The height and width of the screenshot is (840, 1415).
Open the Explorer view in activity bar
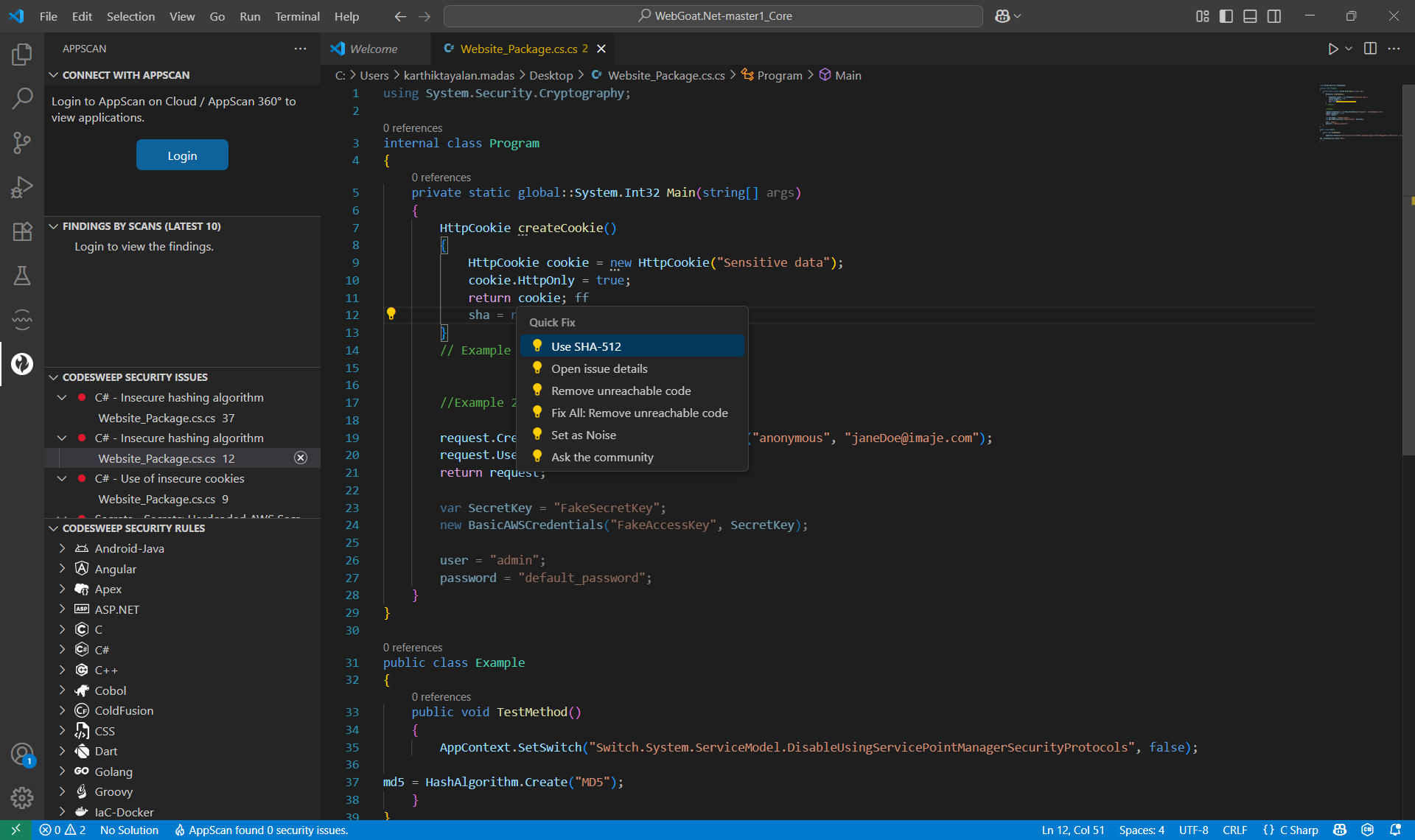[22, 54]
